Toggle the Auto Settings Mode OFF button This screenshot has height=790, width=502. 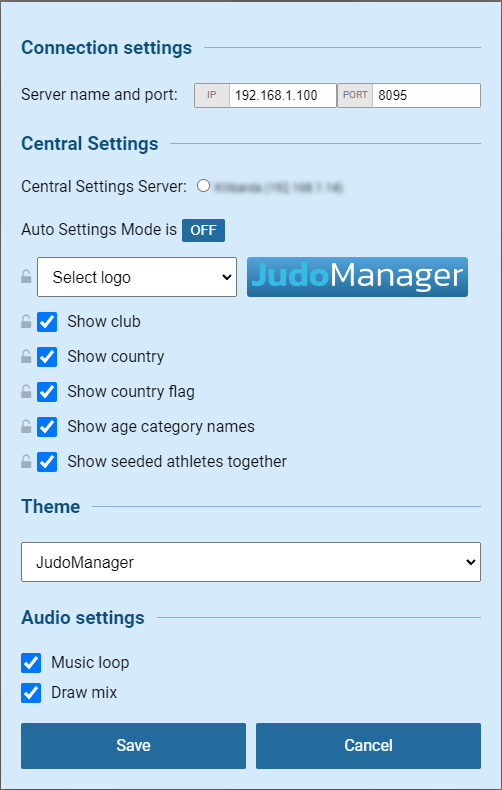pyautogui.click(x=204, y=230)
